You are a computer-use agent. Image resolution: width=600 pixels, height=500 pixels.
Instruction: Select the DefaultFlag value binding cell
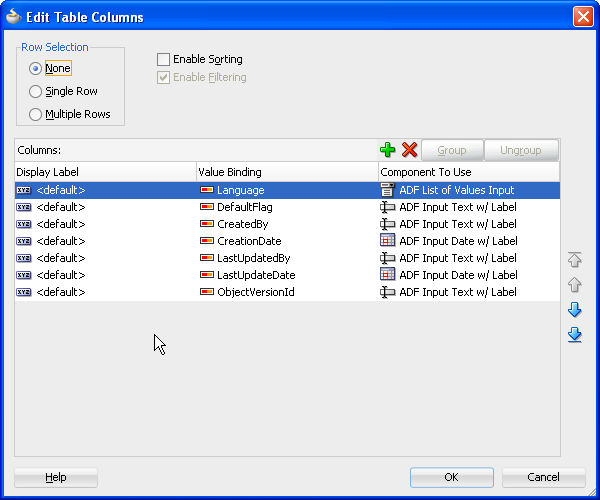coord(287,207)
